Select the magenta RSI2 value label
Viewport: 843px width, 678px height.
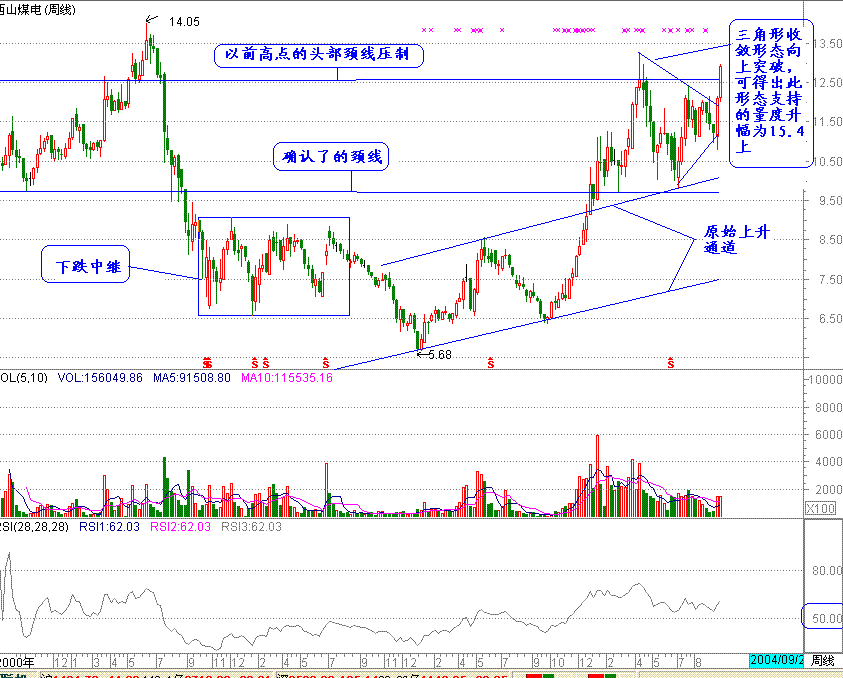coord(181,526)
